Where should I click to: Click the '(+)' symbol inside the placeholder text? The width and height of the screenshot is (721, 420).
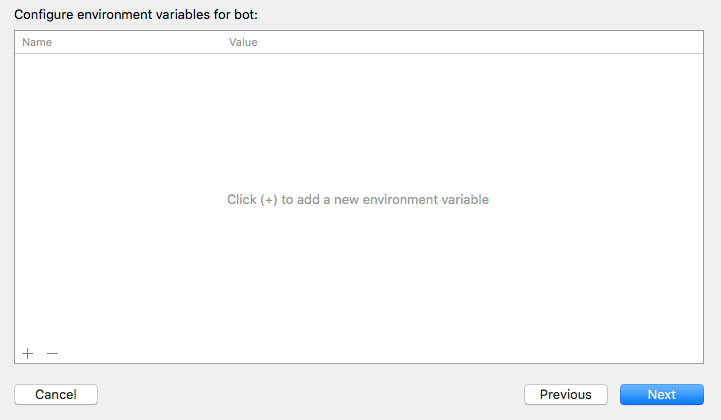(x=268, y=200)
